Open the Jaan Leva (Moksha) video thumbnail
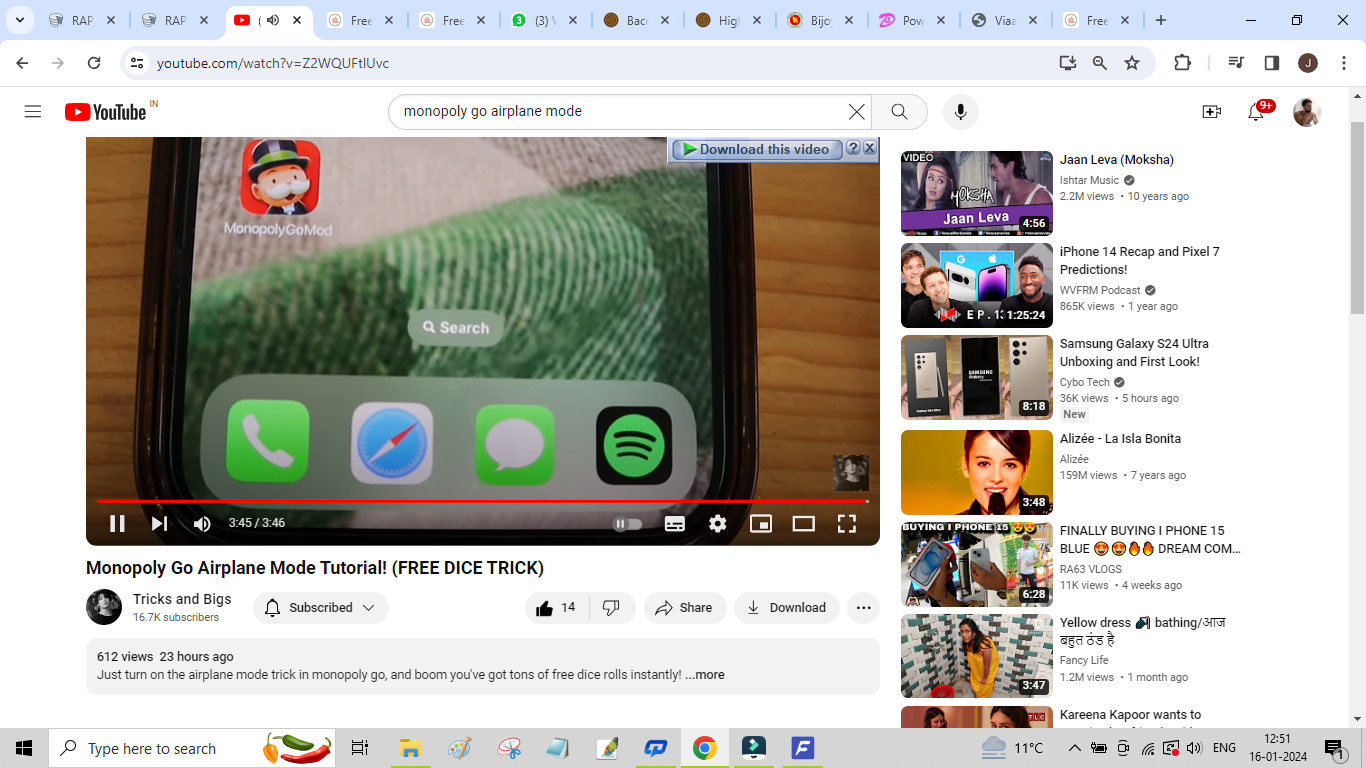This screenshot has height=768, width=1366. click(977, 193)
